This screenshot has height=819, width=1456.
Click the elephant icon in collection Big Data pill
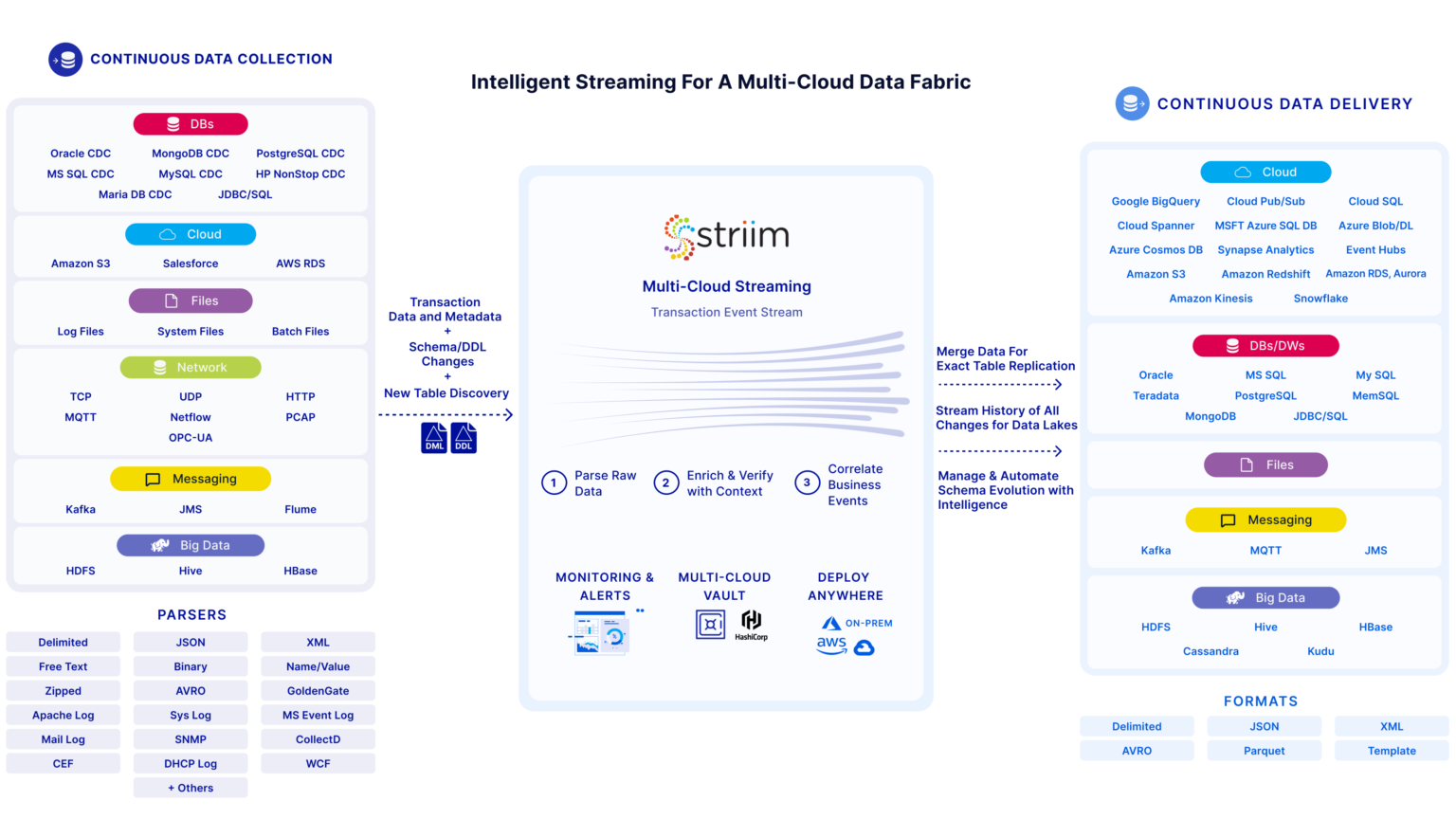(160, 545)
